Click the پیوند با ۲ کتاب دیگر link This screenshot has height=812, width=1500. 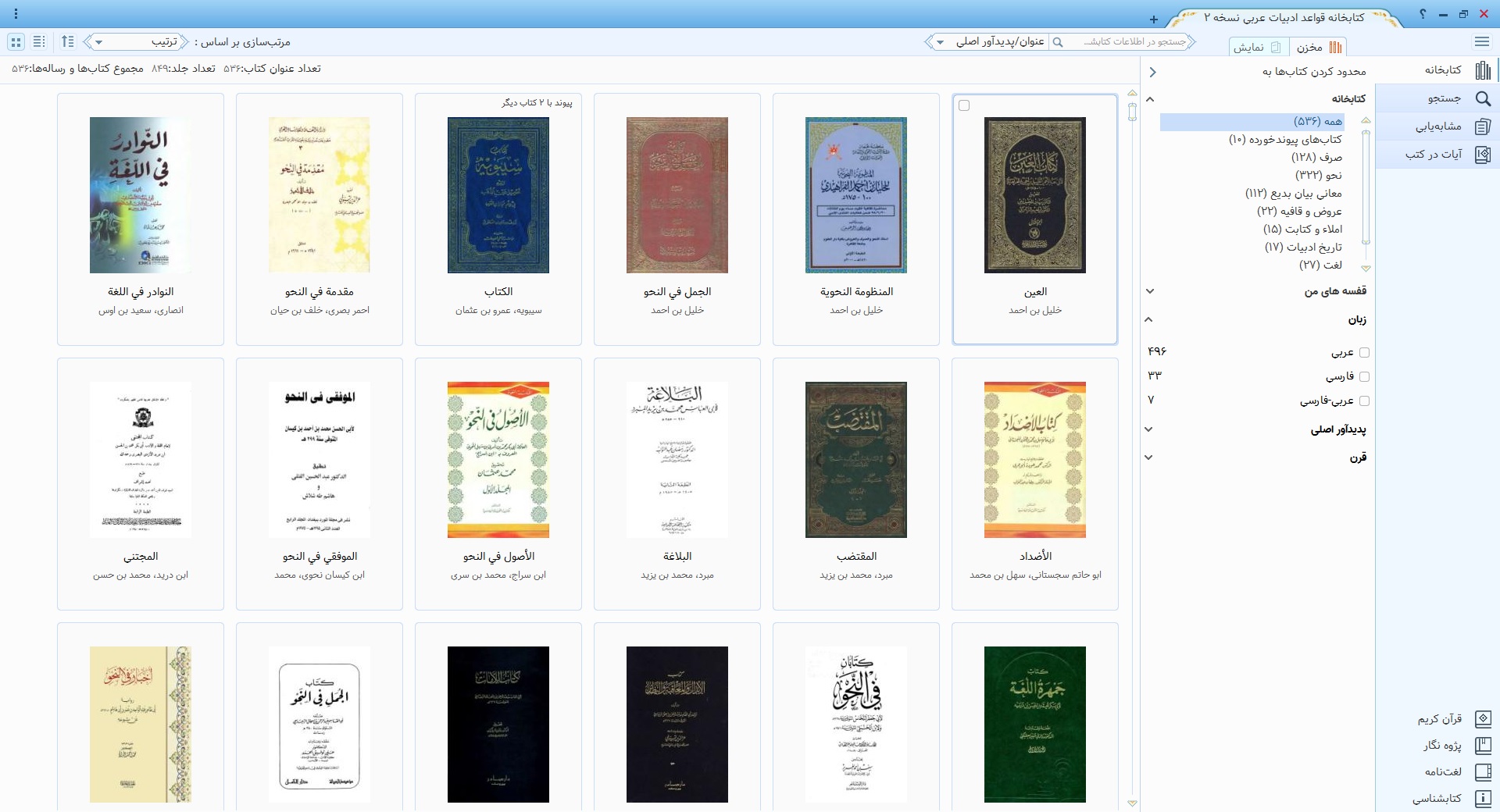[x=537, y=103]
